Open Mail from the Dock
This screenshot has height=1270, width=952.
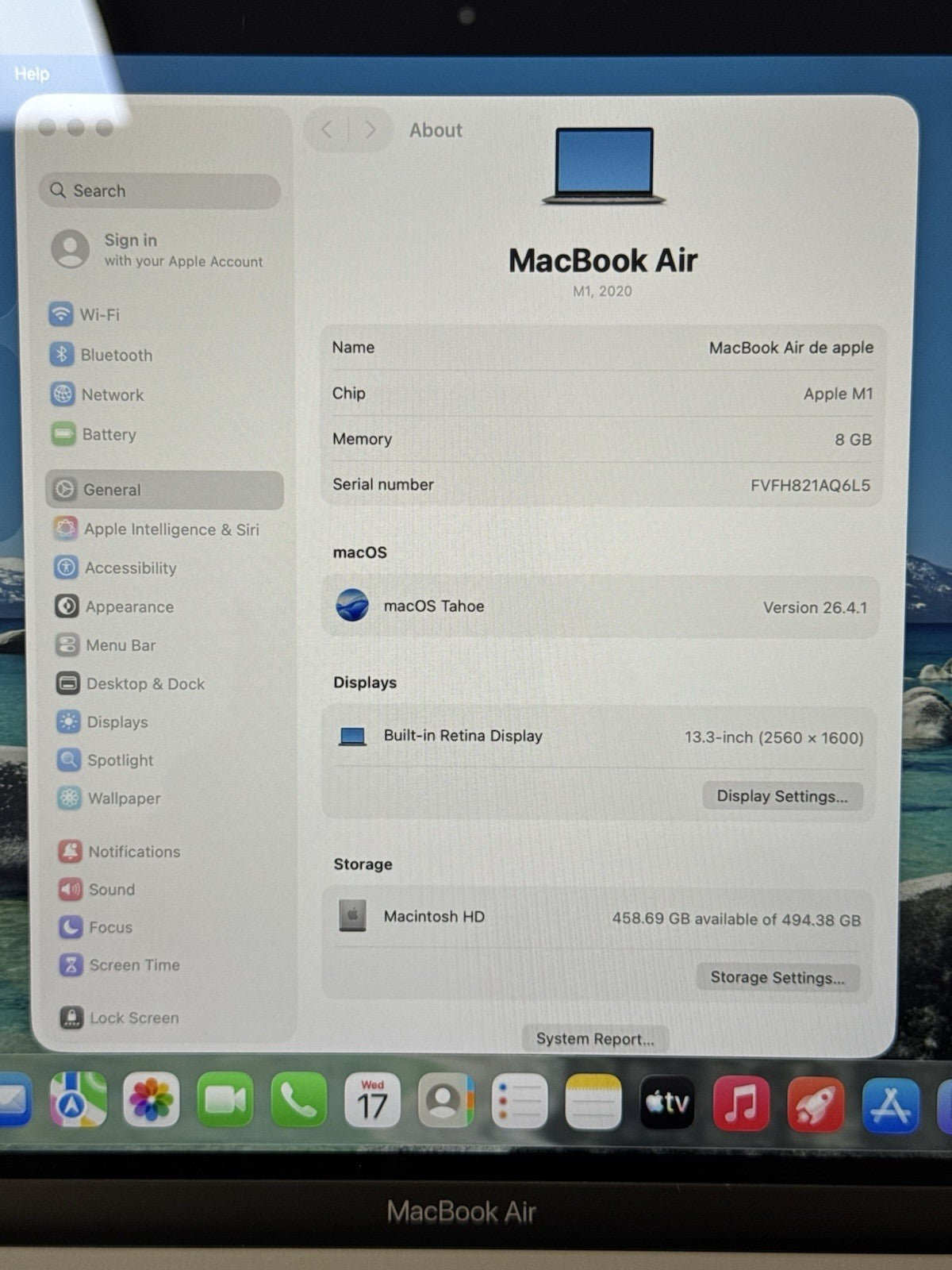(x=13, y=1099)
